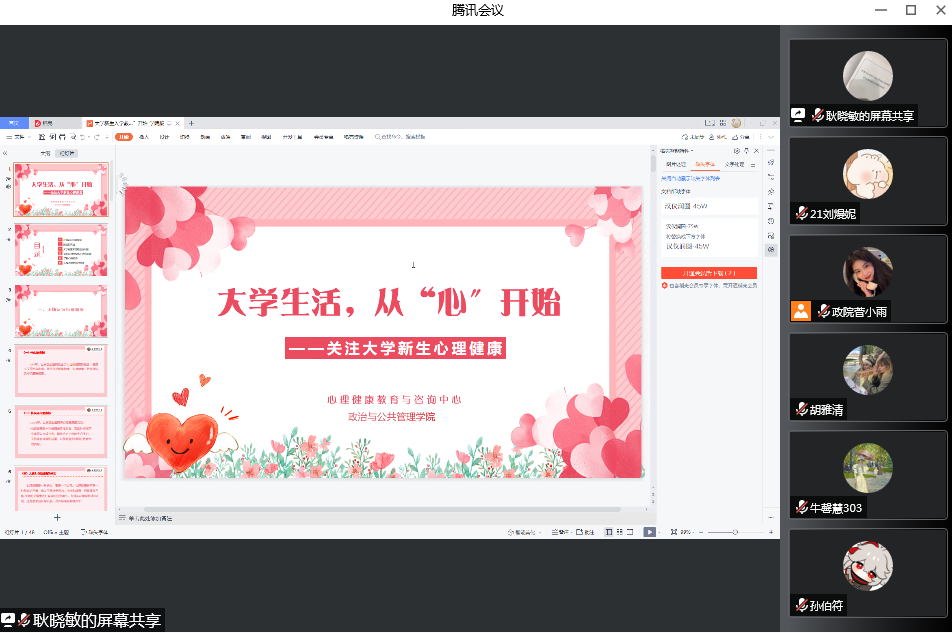Open the 插入 ribbon tab
952x633 pixels.
tap(144, 137)
